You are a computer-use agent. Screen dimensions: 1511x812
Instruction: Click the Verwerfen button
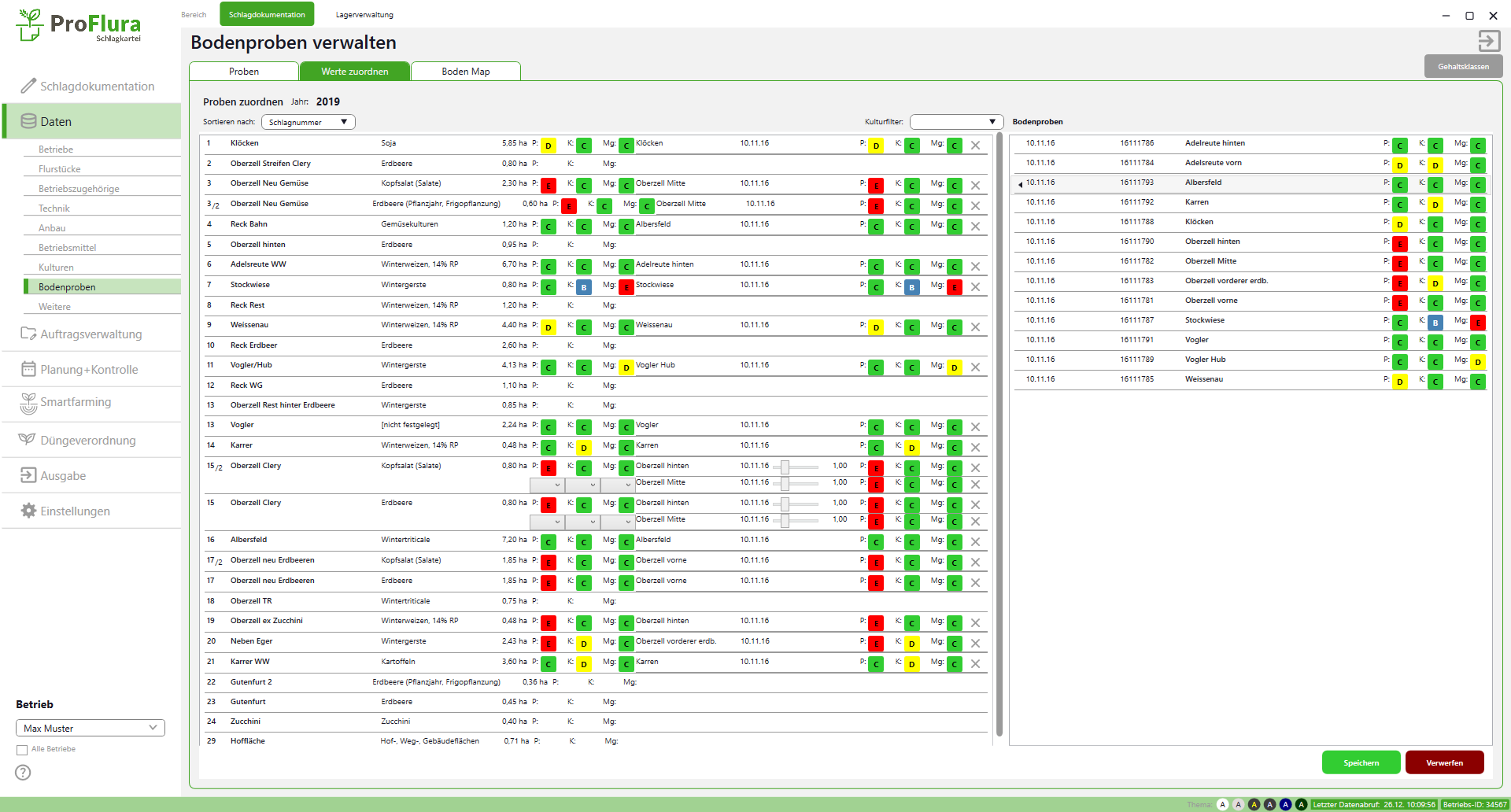(x=1444, y=762)
